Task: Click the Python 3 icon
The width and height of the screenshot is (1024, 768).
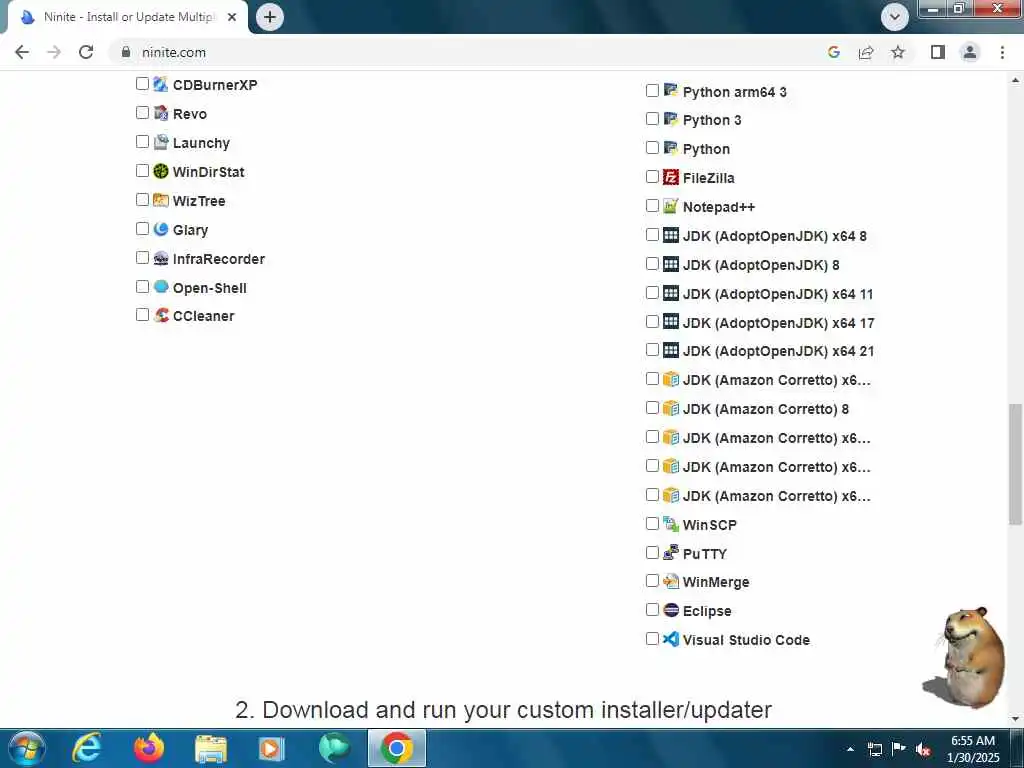Action: 671,120
